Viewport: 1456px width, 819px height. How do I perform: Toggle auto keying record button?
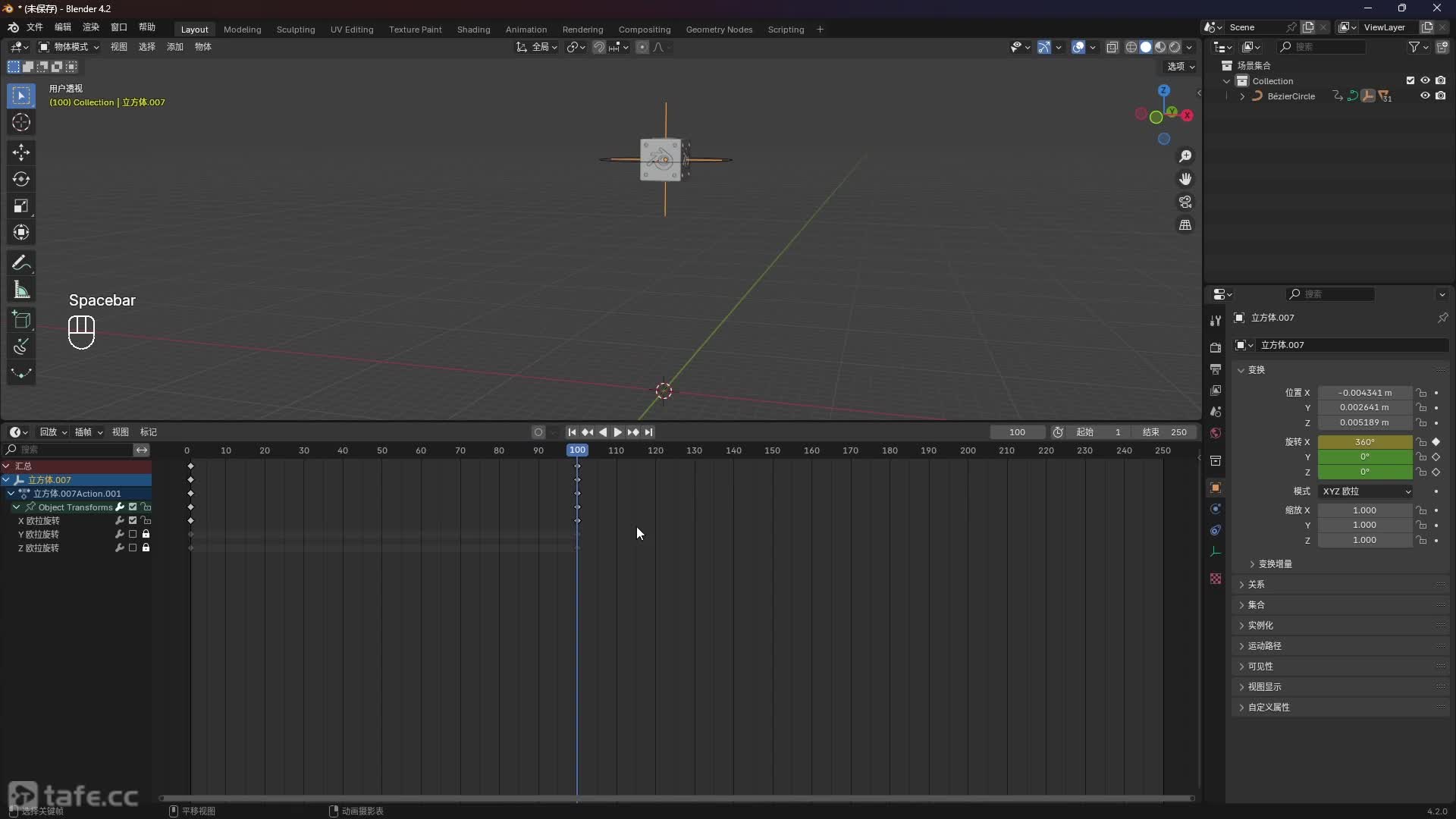[x=538, y=432]
